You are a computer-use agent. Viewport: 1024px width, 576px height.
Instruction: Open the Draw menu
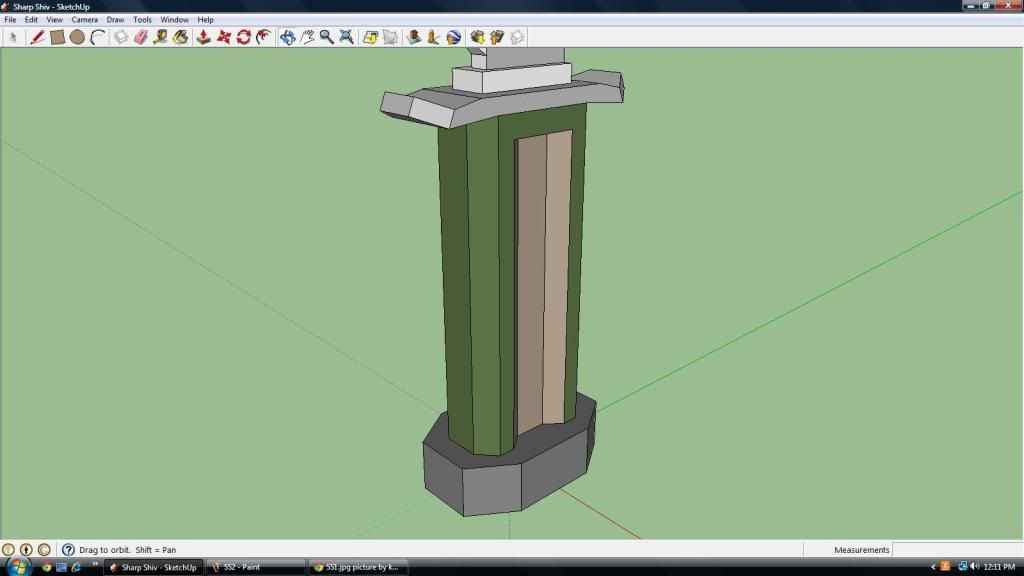click(115, 20)
